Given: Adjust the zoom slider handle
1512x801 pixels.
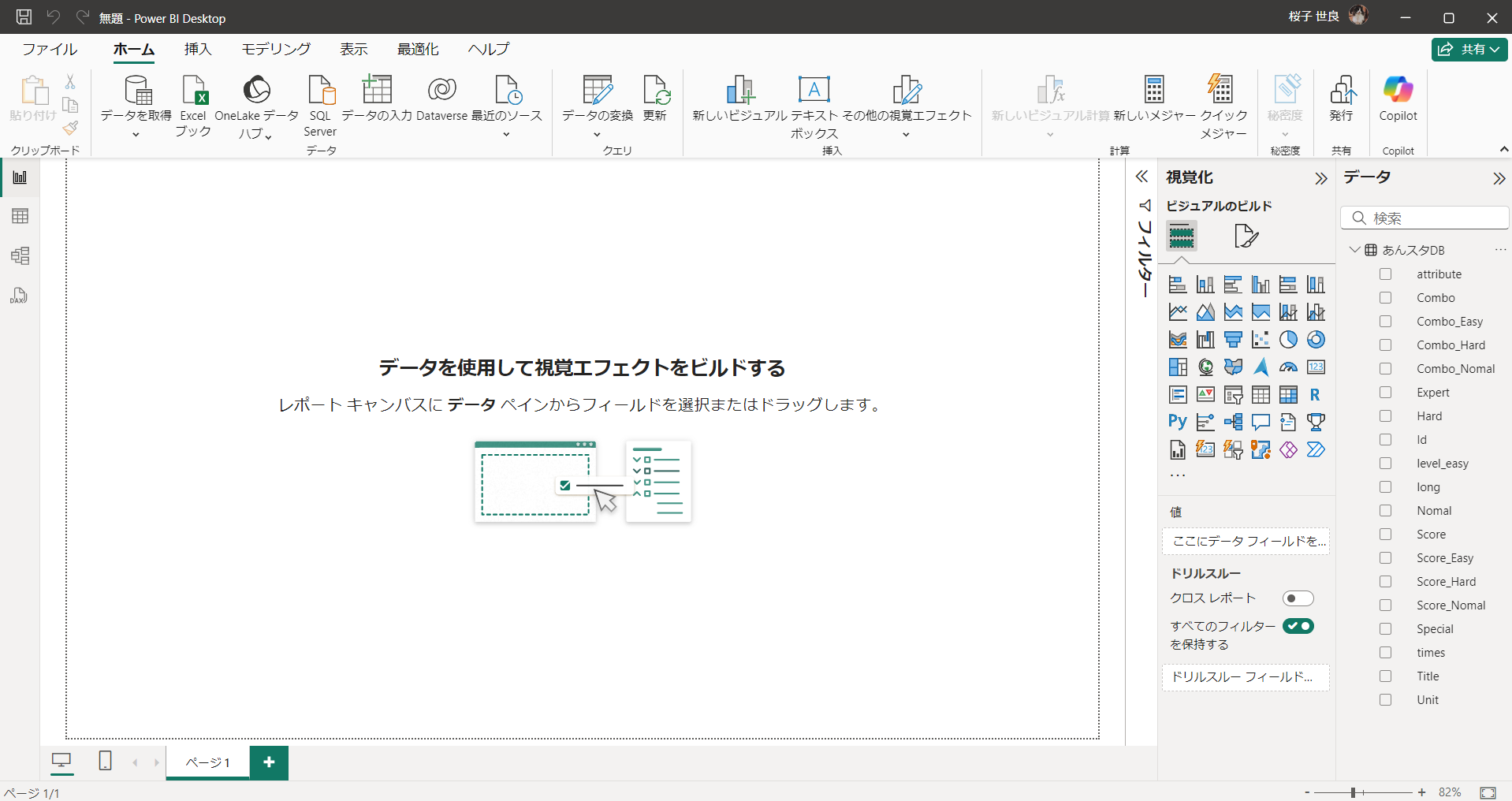Looking at the screenshot, I should pyautogui.click(x=1353, y=792).
